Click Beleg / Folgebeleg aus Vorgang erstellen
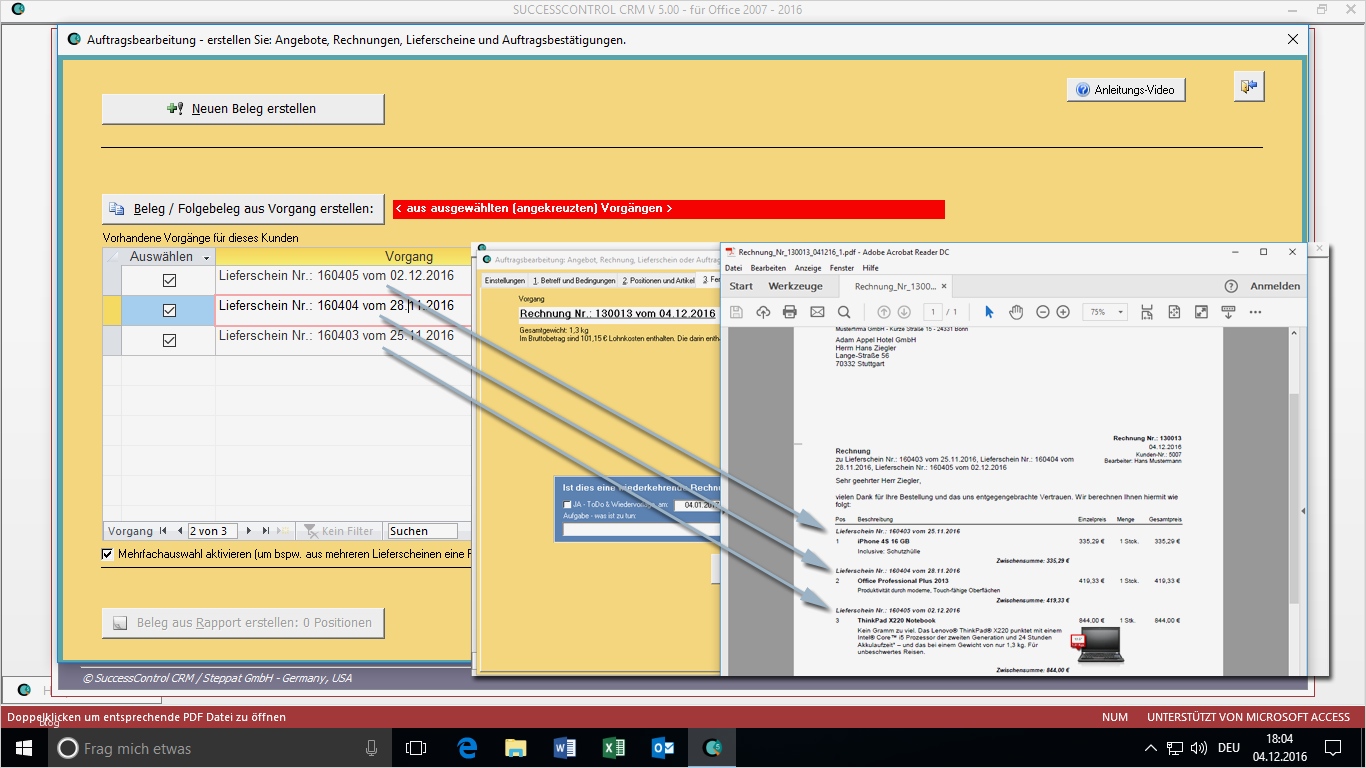The width and height of the screenshot is (1366, 768). point(243,208)
